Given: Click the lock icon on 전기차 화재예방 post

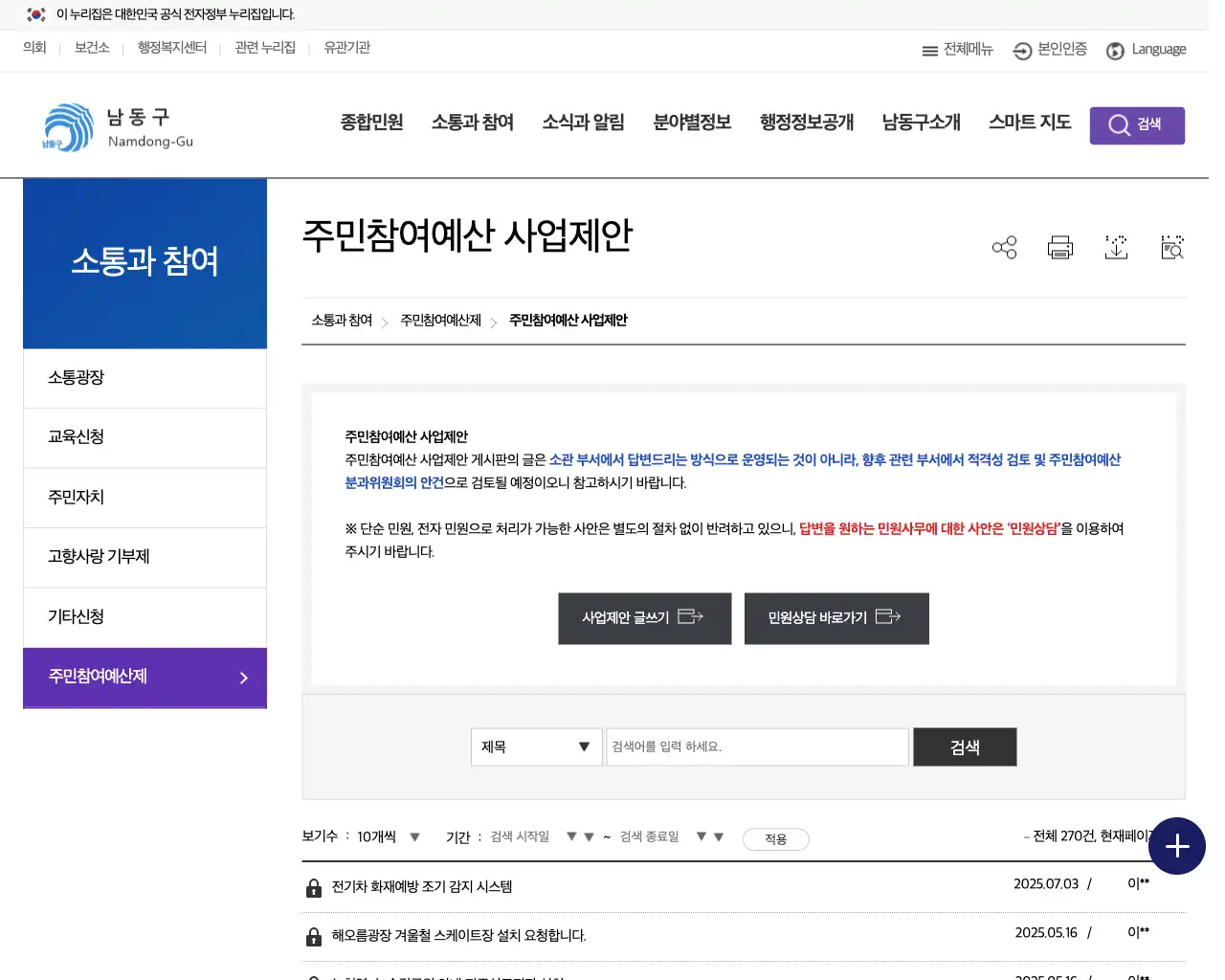Looking at the screenshot, I should 314,887.
